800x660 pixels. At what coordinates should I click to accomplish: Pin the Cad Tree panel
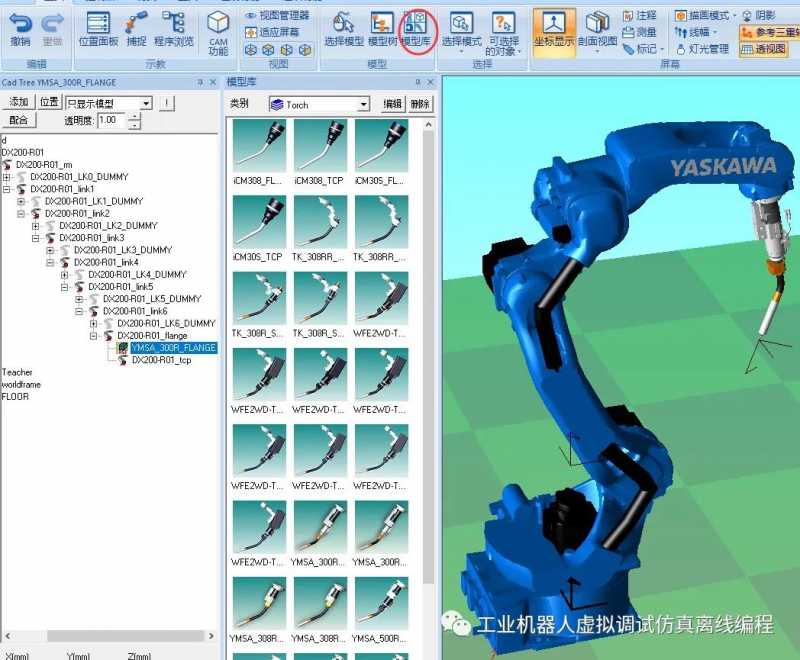click(199, 82)
